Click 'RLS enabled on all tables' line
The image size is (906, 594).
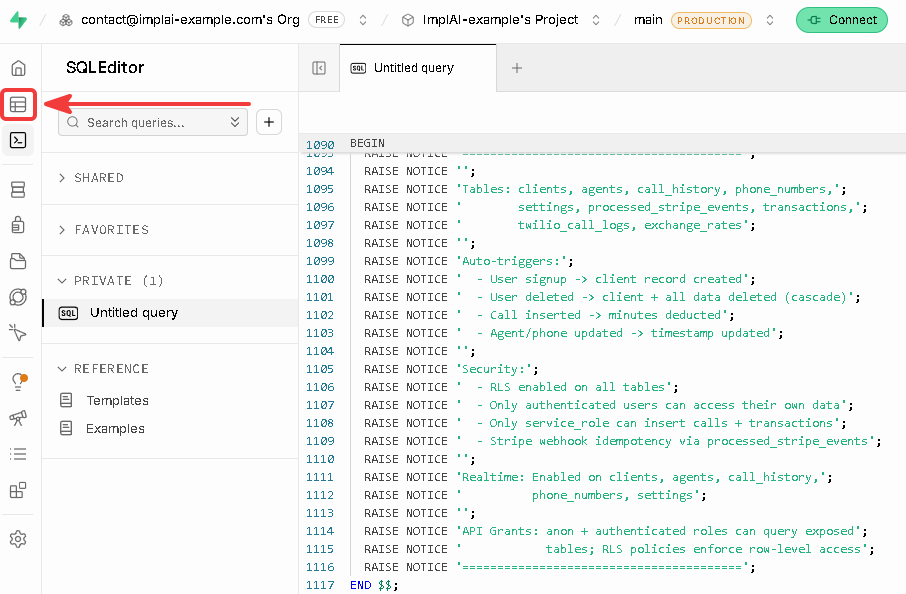pyautogui.click(x=521, y=387)
